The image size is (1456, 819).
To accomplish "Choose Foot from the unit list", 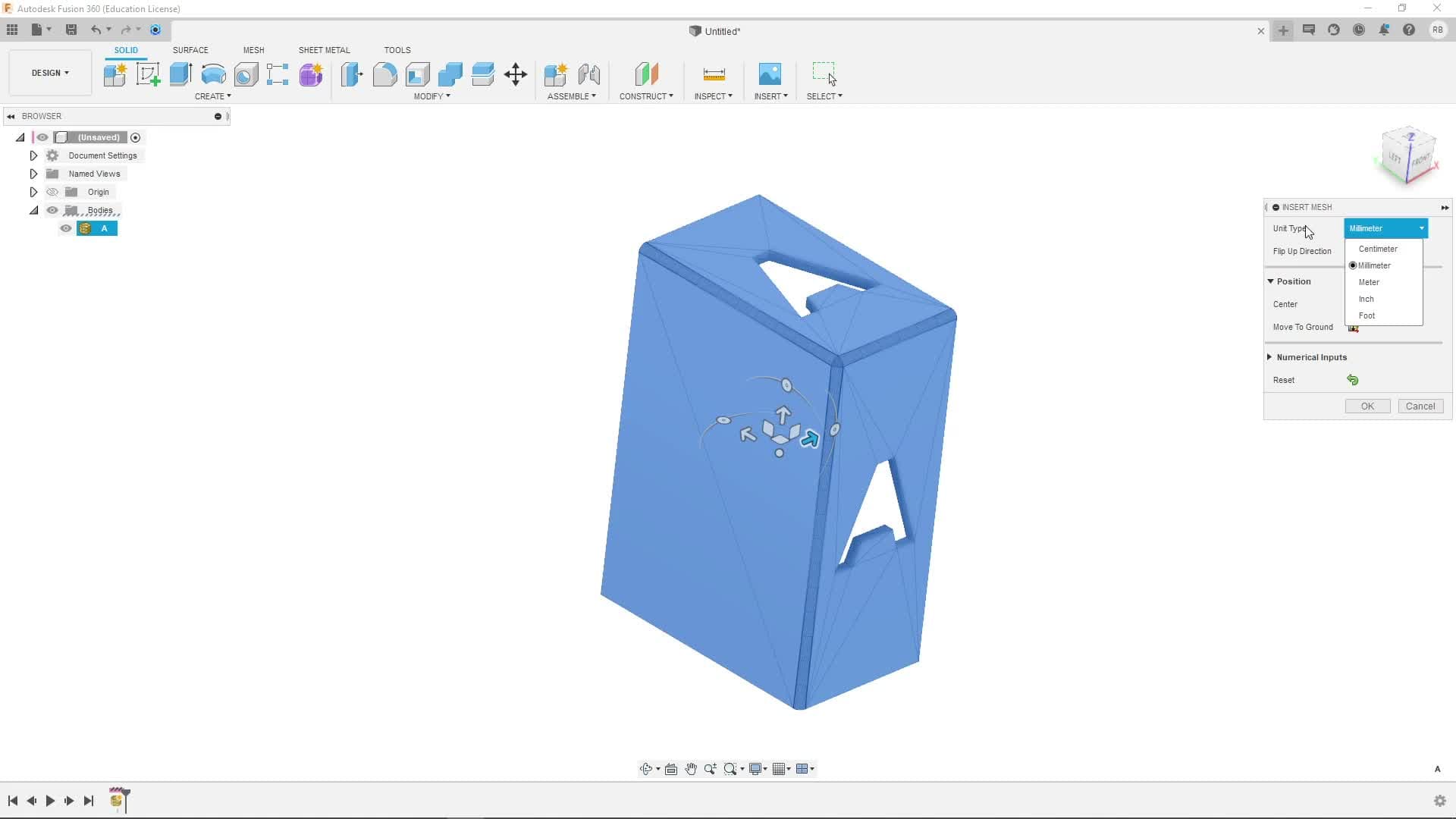I will (1367, 315).
